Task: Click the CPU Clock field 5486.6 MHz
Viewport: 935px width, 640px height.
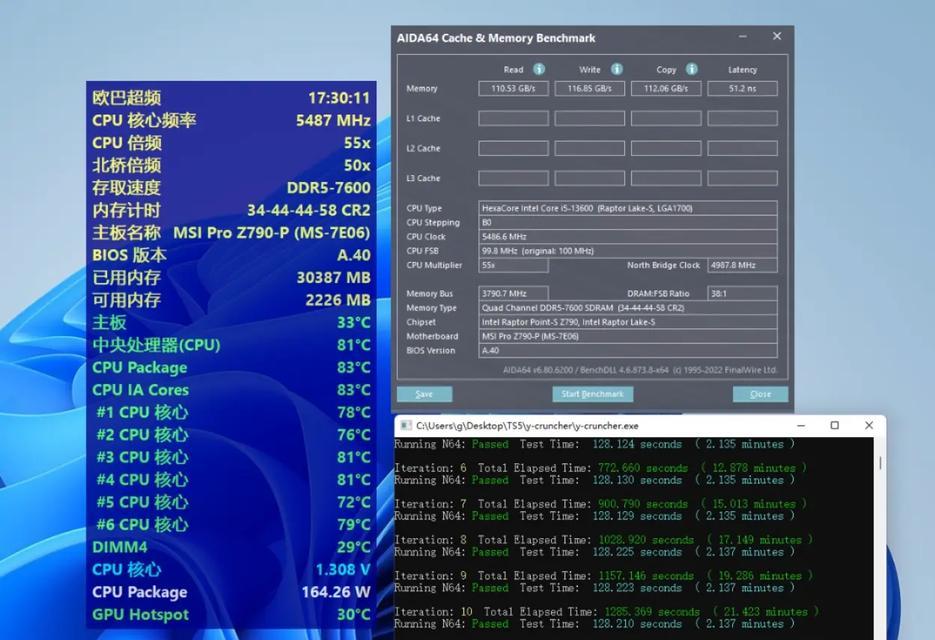Action: [x=628, y=237]
